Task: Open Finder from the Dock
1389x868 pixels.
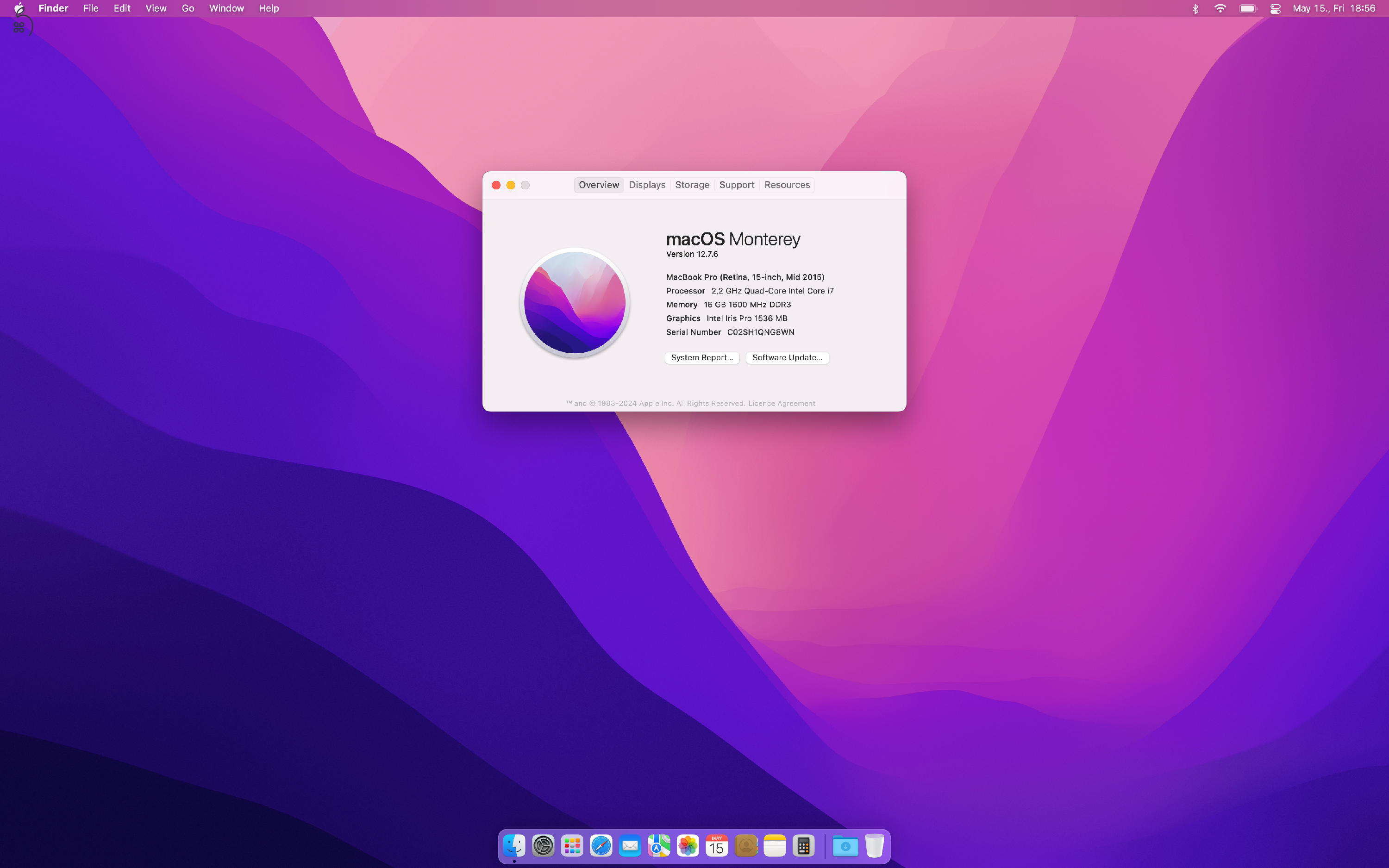Action: (514, 846)
